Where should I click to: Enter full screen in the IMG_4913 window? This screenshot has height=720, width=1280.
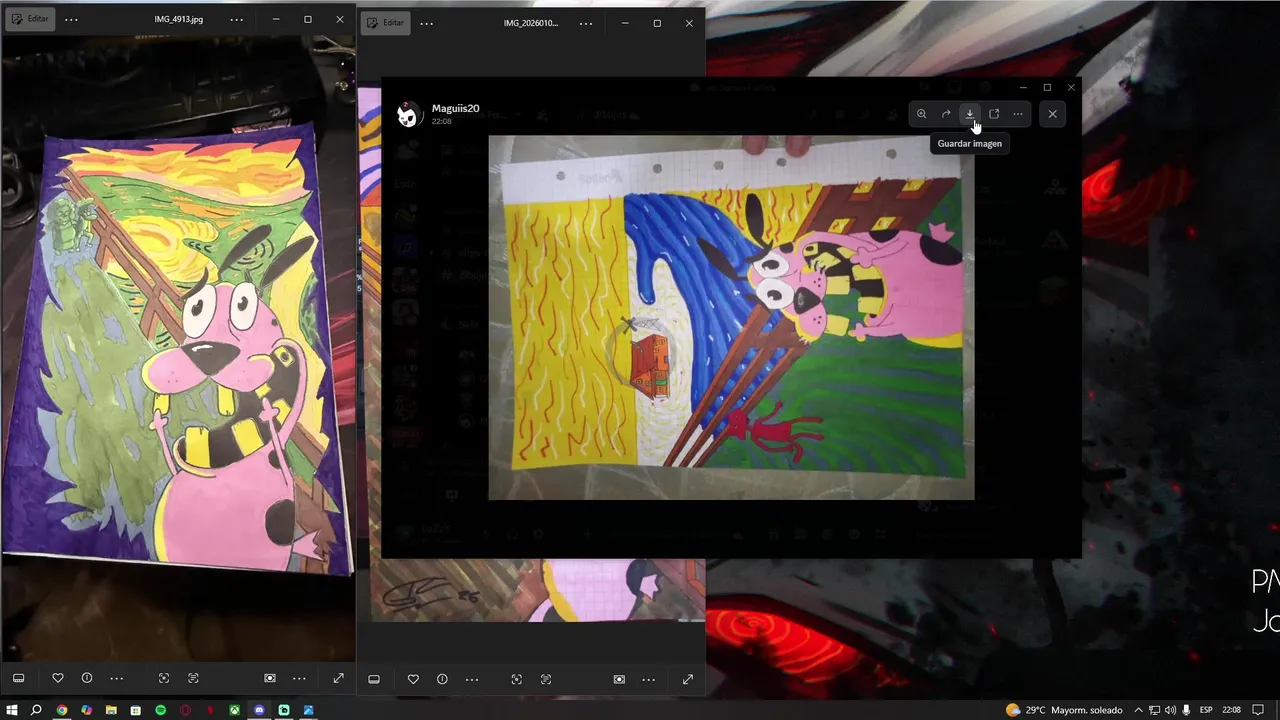pyautogui.click(x=338, y=678)
